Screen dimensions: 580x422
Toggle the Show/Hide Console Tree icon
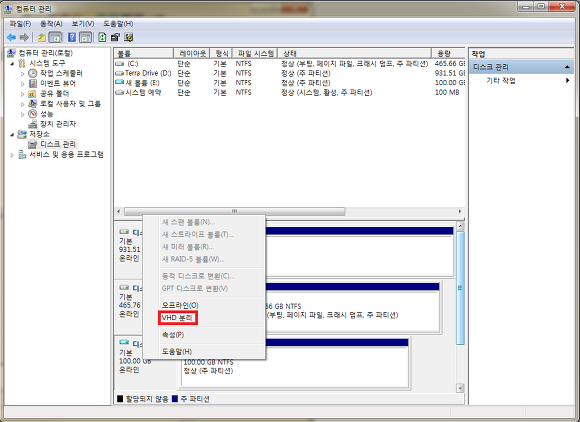click(55, 37)
